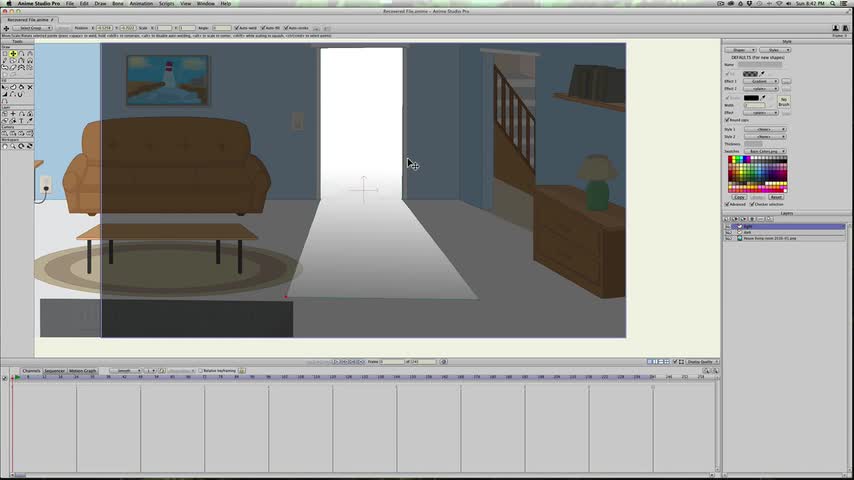Image resolution: width=854 pixels, height=480 pixels.
Task: Open the Effect 1 Gradient dropdown
Action: click(760, 81)
